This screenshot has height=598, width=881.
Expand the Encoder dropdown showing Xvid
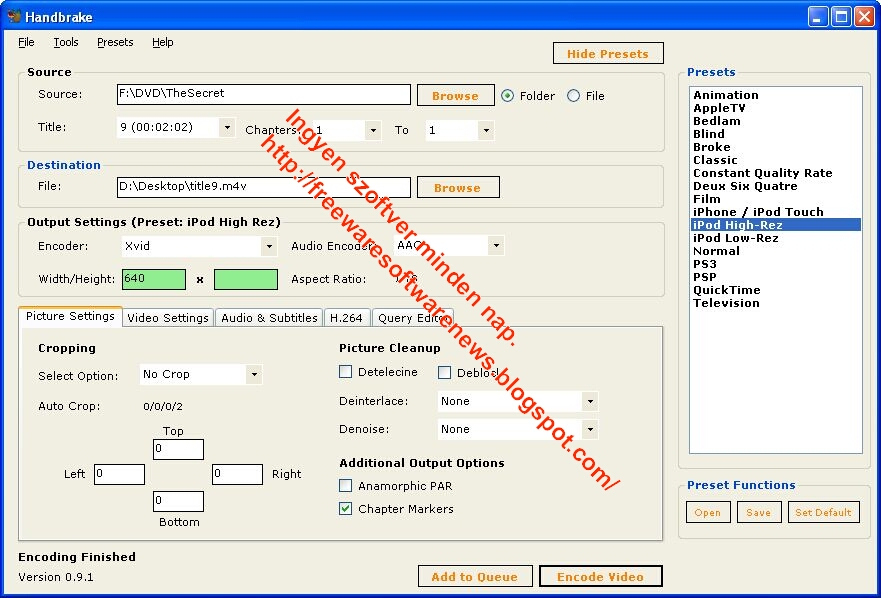coord(269,246)
